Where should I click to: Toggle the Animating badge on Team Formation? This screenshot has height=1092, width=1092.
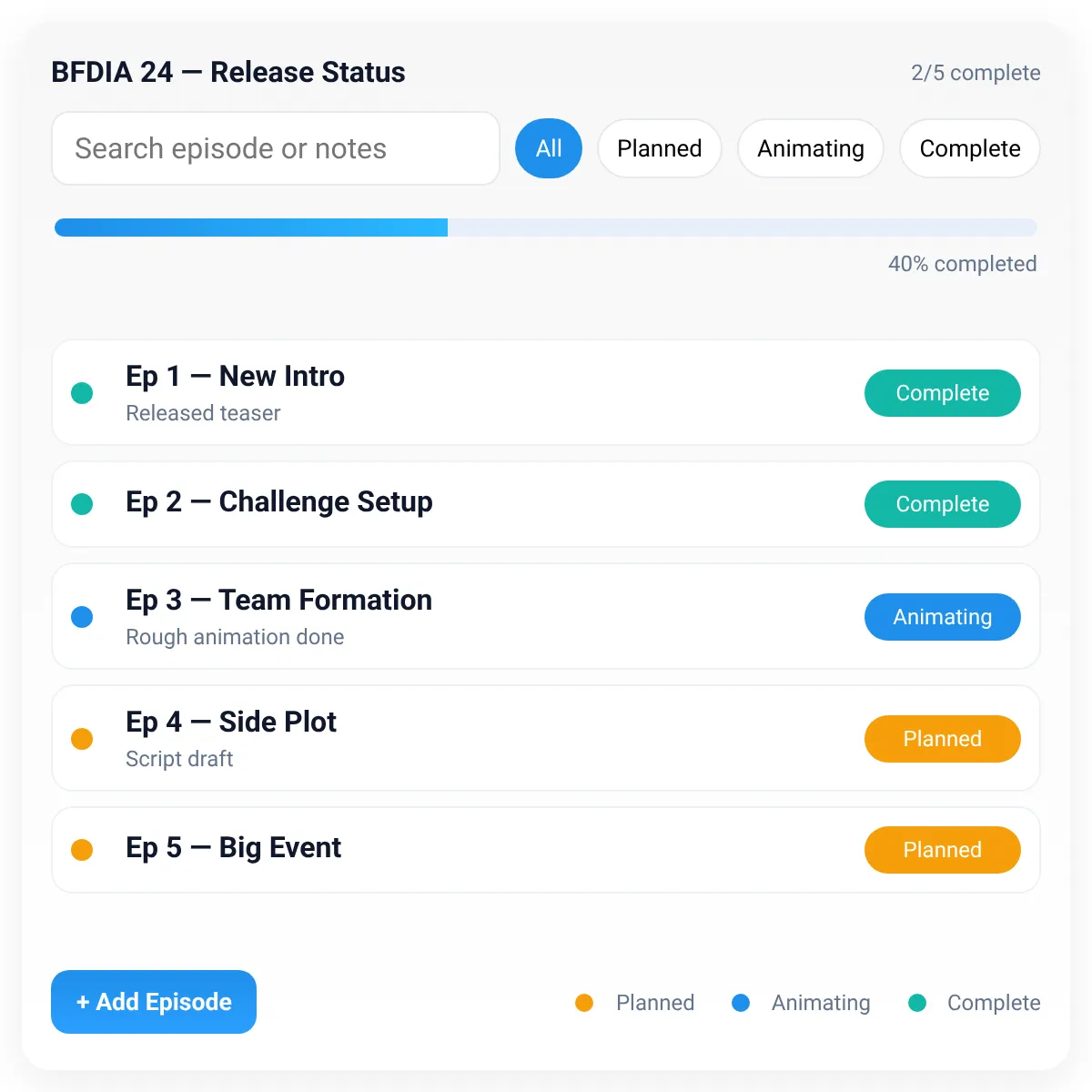click(943, 617)
